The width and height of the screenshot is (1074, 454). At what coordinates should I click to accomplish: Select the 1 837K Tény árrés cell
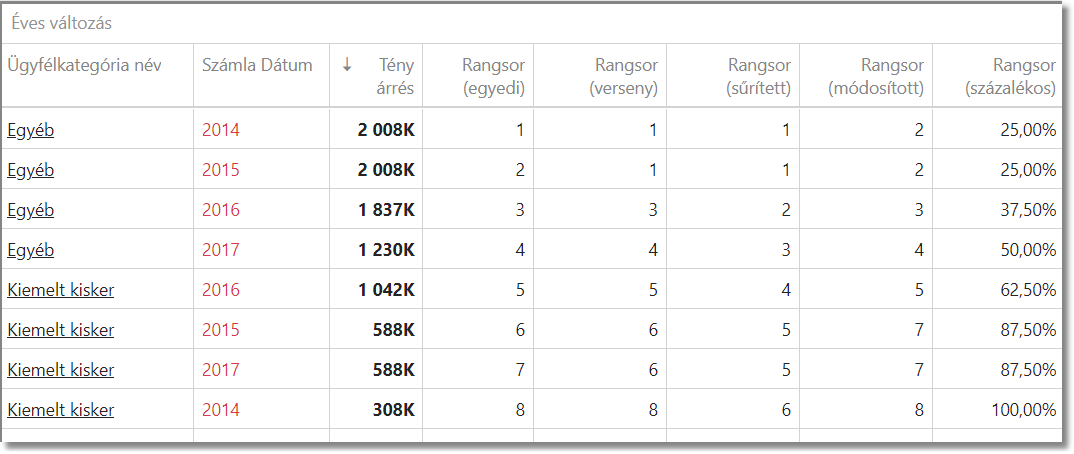[385, 210]
